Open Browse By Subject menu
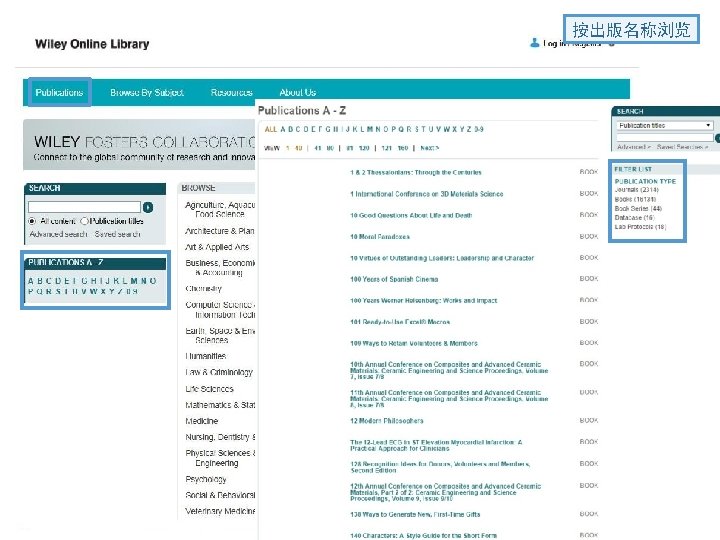Image resolution: width=720 pixels, height=540 pixels. click(146, 92)
